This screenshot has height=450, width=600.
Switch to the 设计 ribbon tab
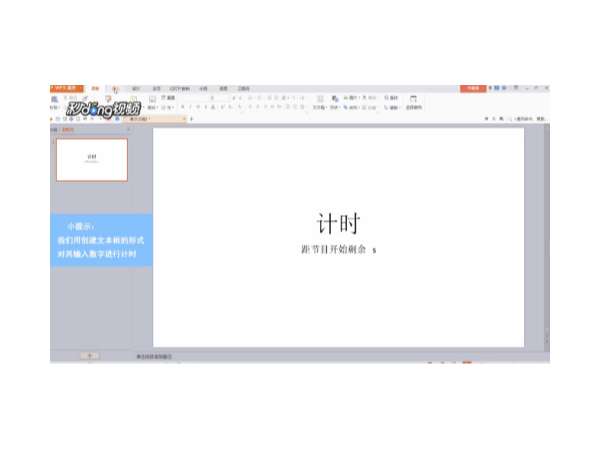point(136,88)
